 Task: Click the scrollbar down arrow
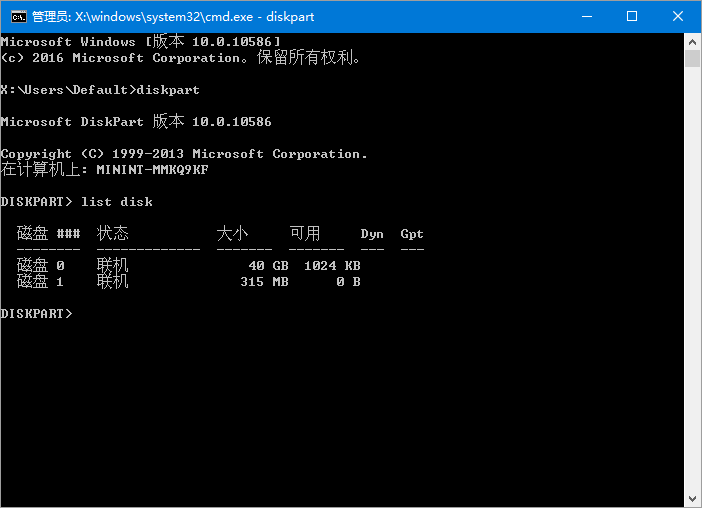point(692,498)
